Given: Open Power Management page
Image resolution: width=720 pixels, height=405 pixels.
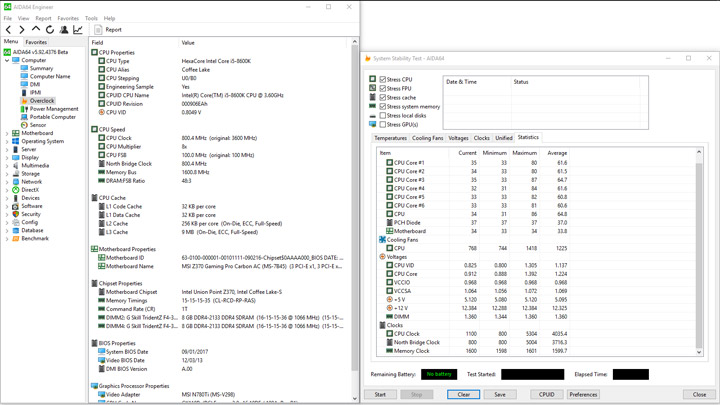Looking at the screenshot, I should coord(54,109).
